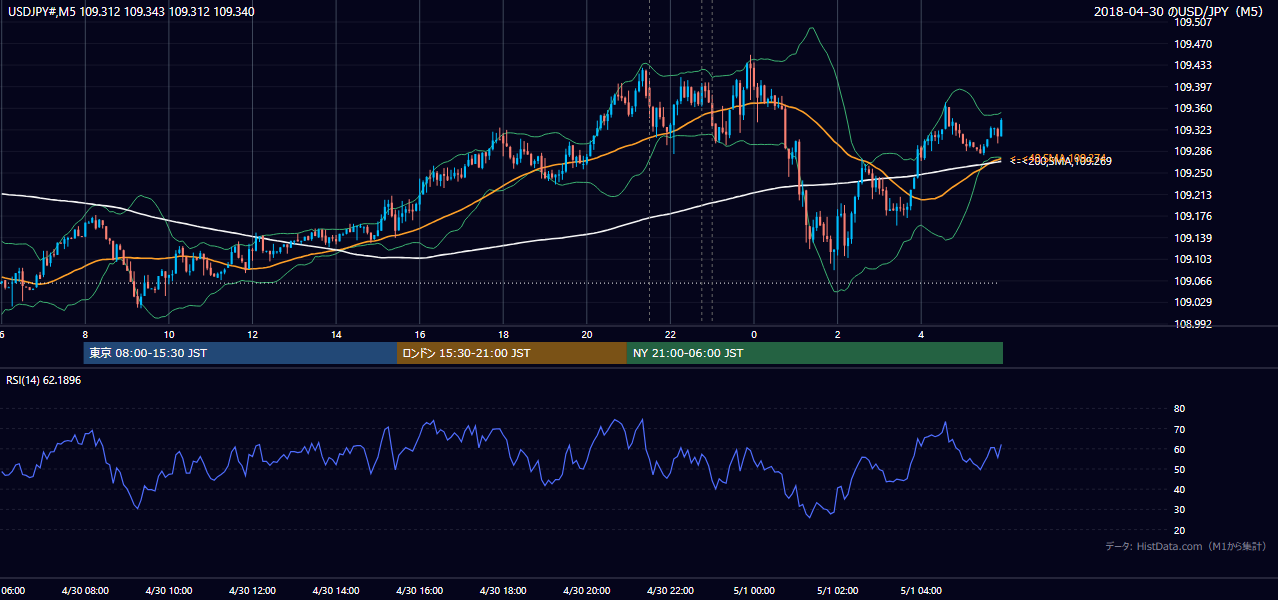This screenshot has height=600, width=1278.
Task: Click RSI scale value 20
Action: pyautogui.click(x=1180, y=530)
